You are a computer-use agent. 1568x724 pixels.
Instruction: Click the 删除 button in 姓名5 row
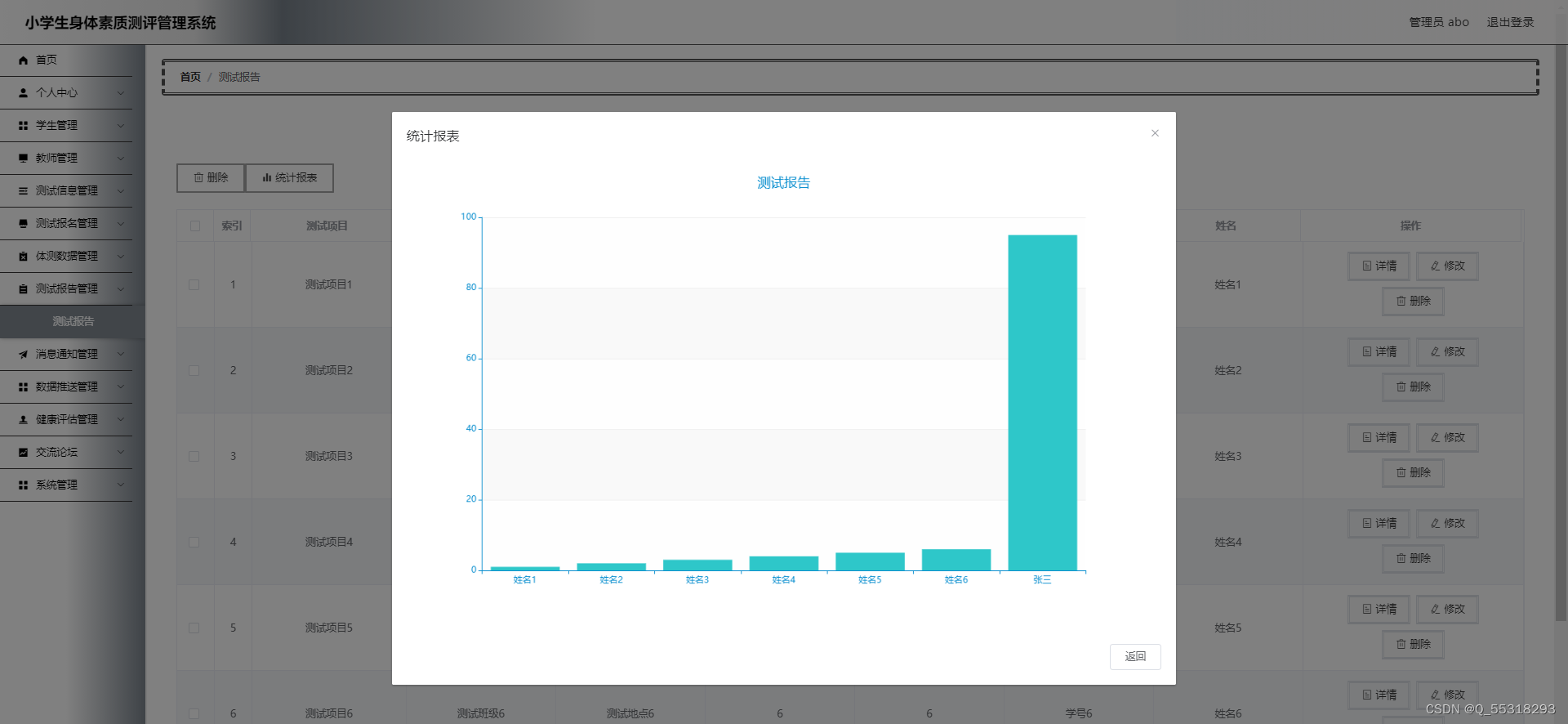pyautogui.click(x=1413, y=645)
